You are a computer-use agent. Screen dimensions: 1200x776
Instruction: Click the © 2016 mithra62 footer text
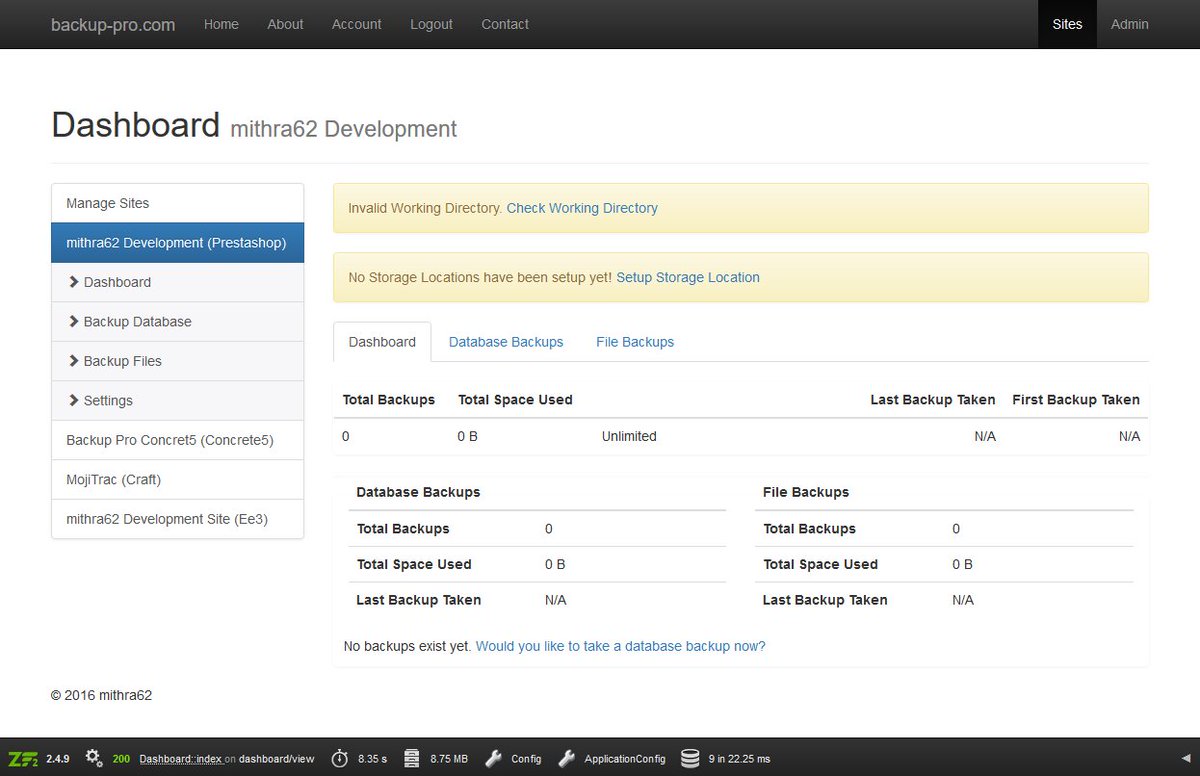(102, 695)
